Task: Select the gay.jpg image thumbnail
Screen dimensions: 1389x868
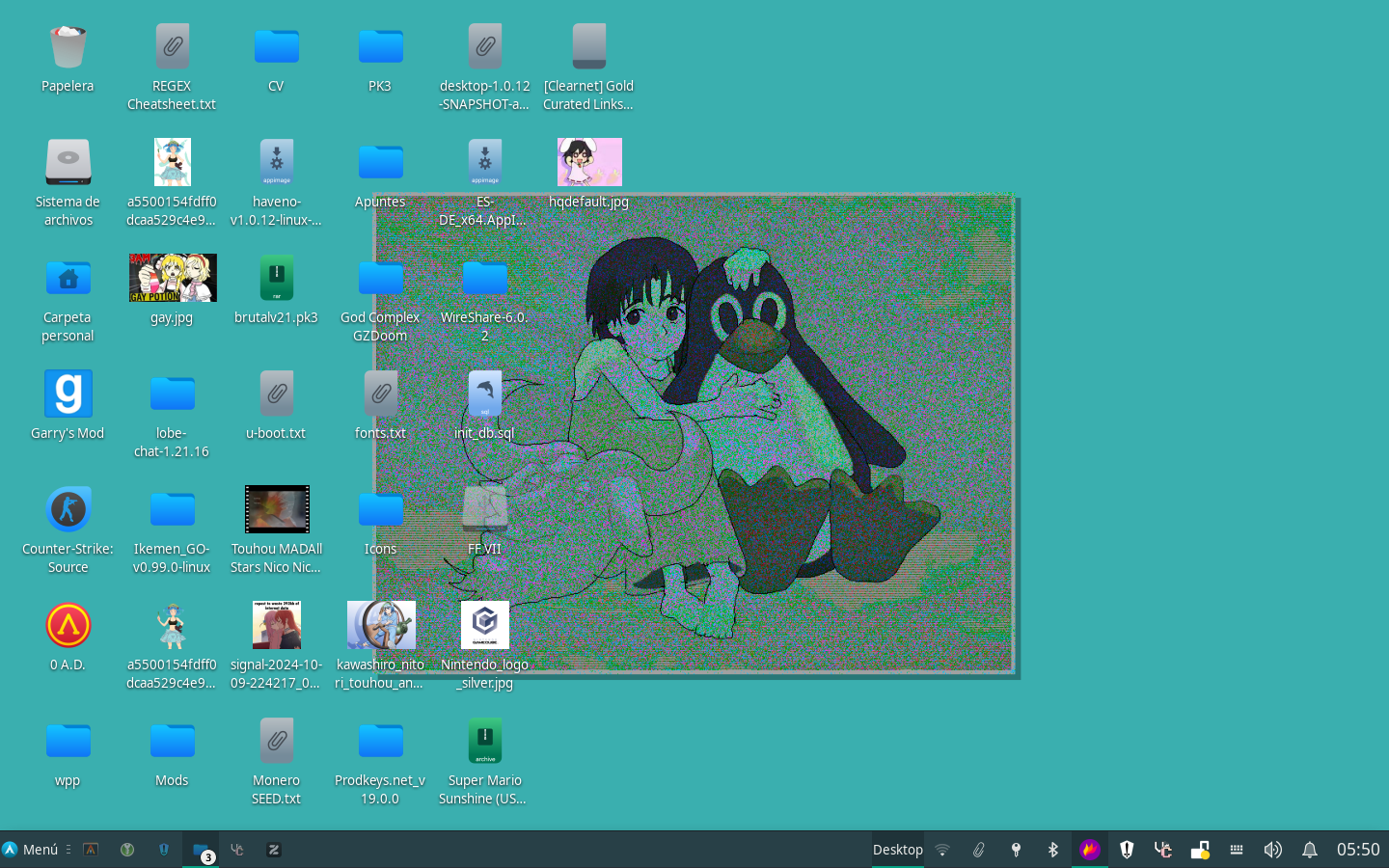Action: point(173,278)
